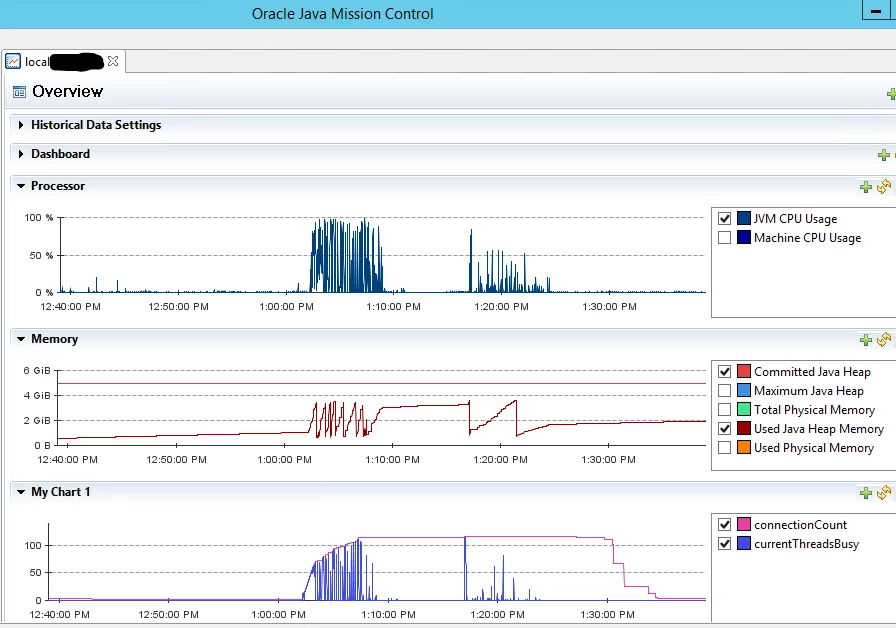The height and width of the screenshot is (628, 896).
Task: Uncheck JVM CPU Usage checkbox
Action: tap(725, 218)
